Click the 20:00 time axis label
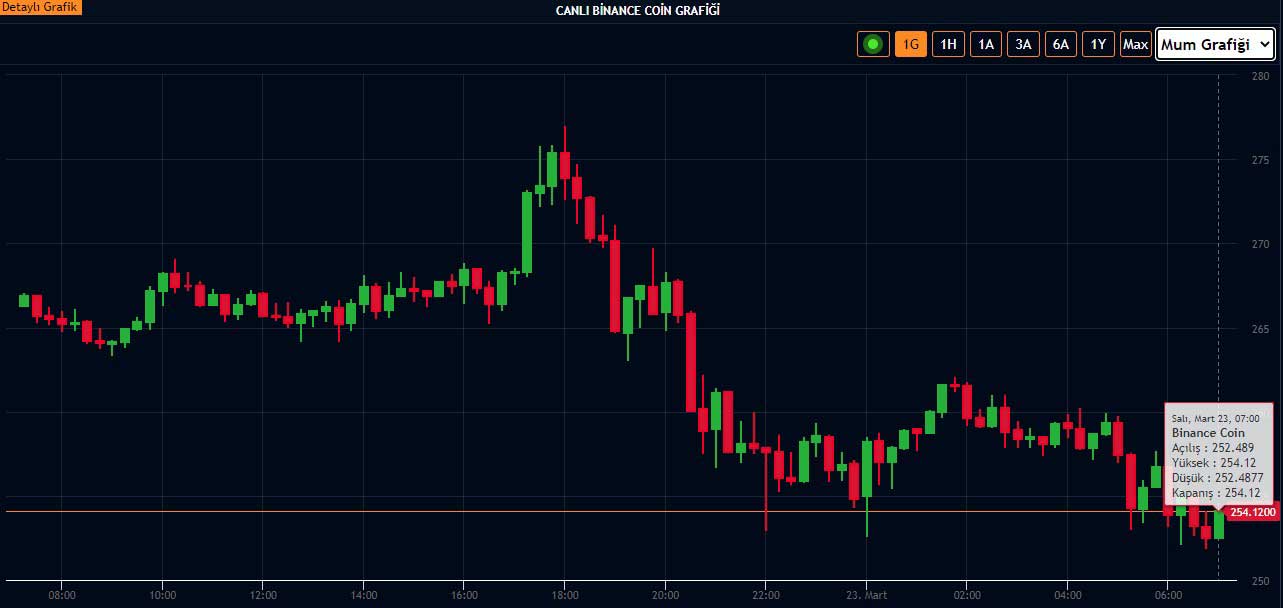The width and height of the screenshot is (1283, 608). pos(665,594)
